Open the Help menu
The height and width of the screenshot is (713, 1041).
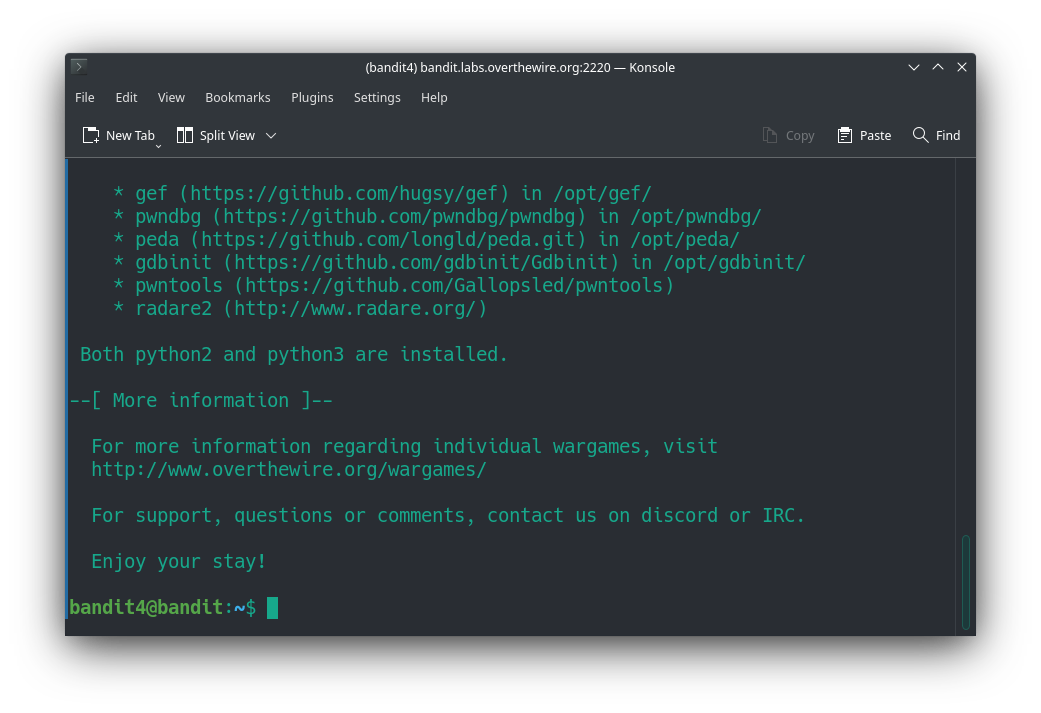[434, 97]
